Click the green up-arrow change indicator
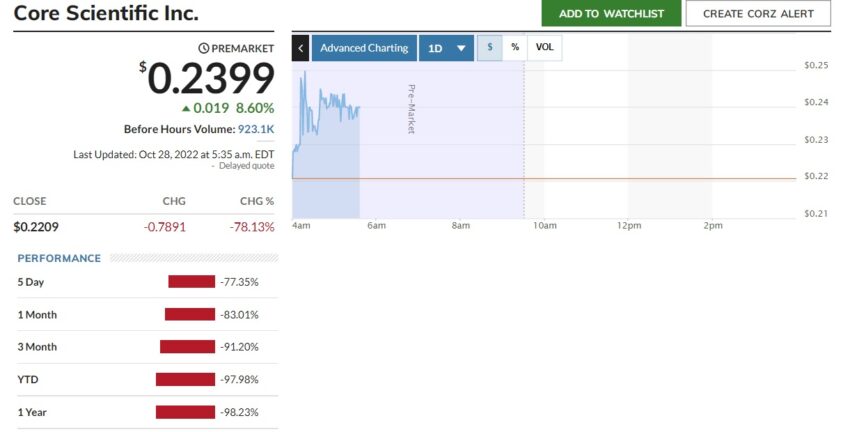 click(x=186, y=108)
